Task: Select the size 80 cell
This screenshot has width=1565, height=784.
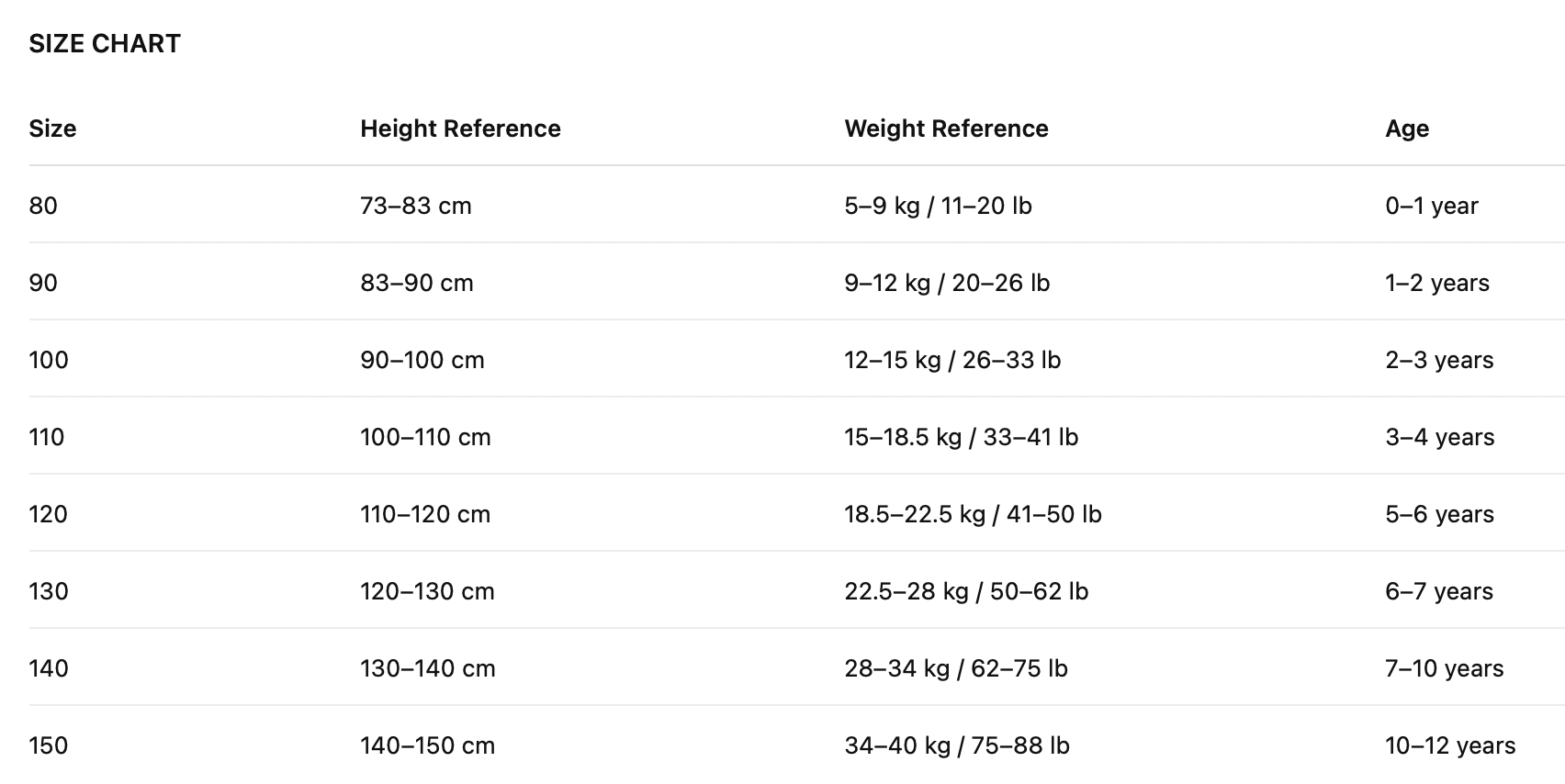Action: pyautogui.click(x=43, y=206)
